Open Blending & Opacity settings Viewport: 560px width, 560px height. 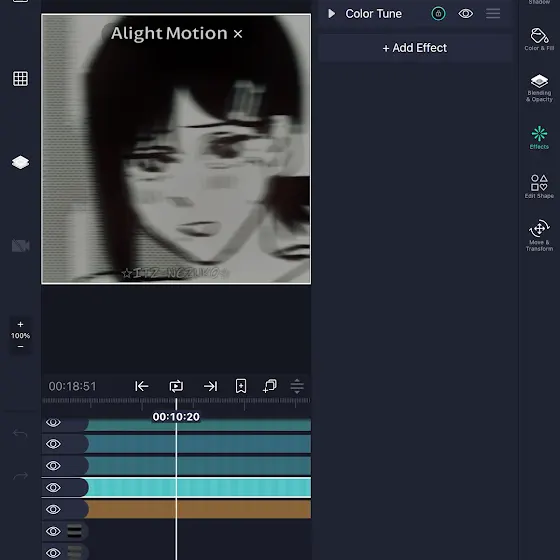pos(539,88)
